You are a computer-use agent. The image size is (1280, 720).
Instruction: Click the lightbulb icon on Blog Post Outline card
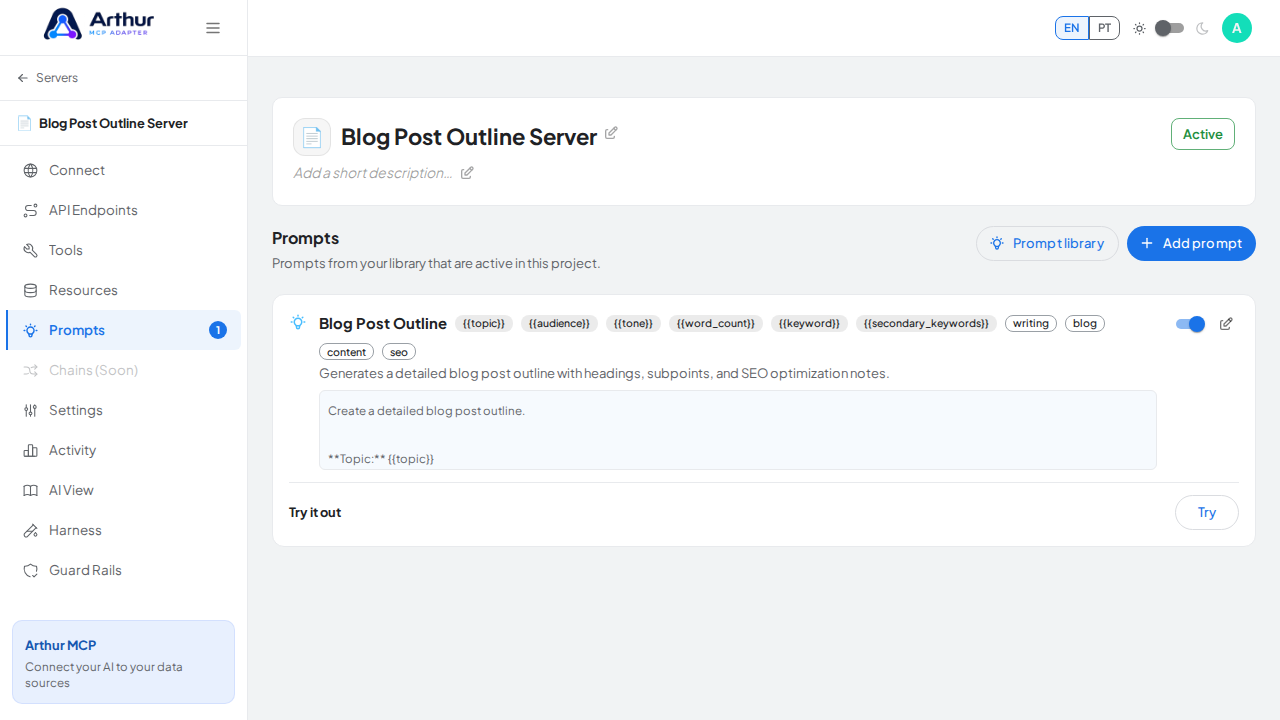[298, 322]
